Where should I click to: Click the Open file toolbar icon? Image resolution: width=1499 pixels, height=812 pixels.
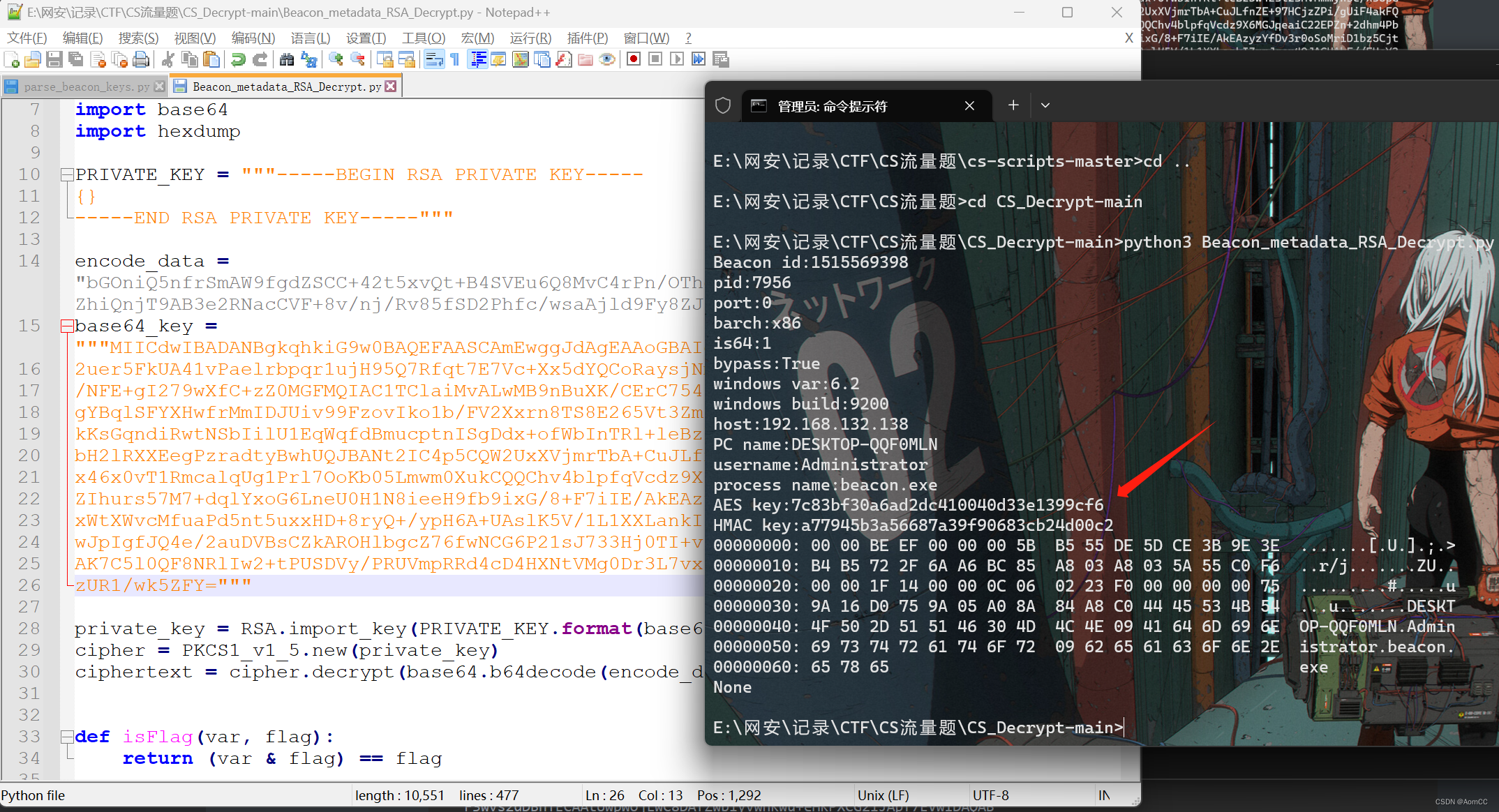pos(33,60)
